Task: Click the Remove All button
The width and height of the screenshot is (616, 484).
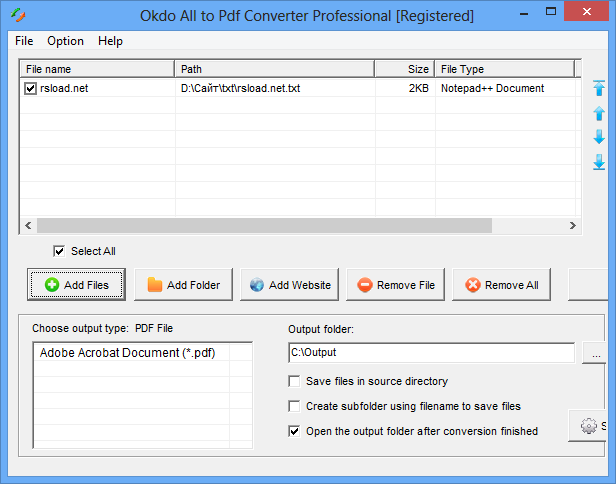Action: [501, 285]
